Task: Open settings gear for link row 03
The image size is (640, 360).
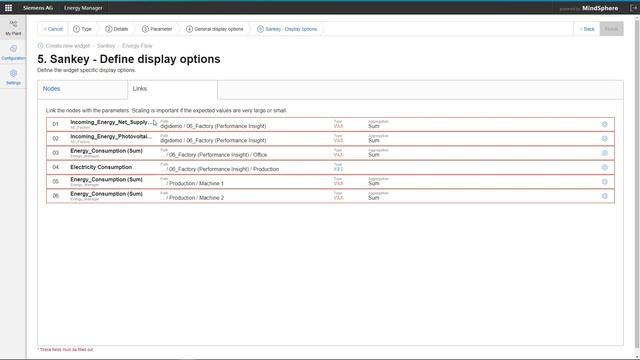Action: 604,153
